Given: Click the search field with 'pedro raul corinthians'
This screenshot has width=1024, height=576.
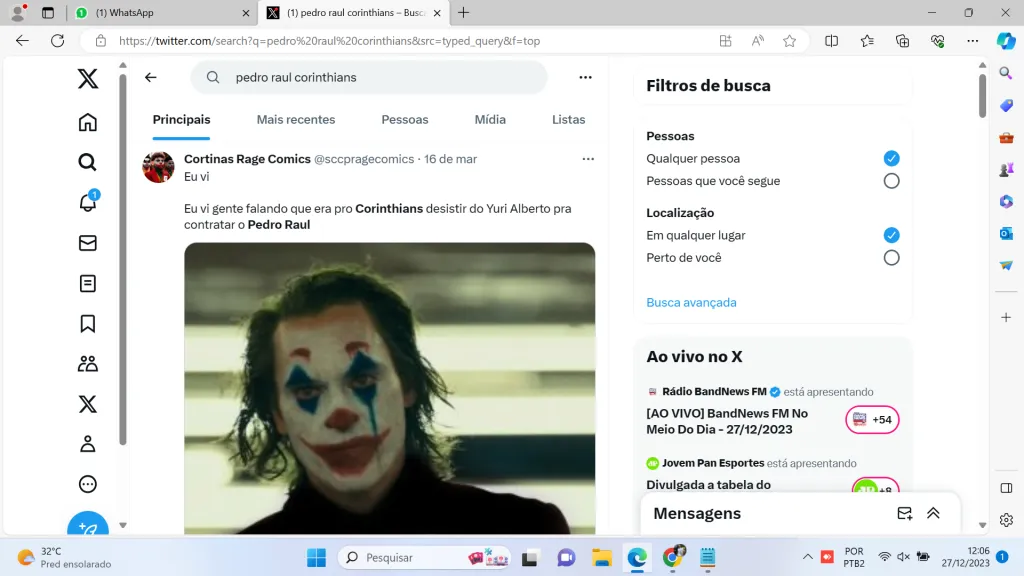Looking at the screenshot, I should point(380,77).
